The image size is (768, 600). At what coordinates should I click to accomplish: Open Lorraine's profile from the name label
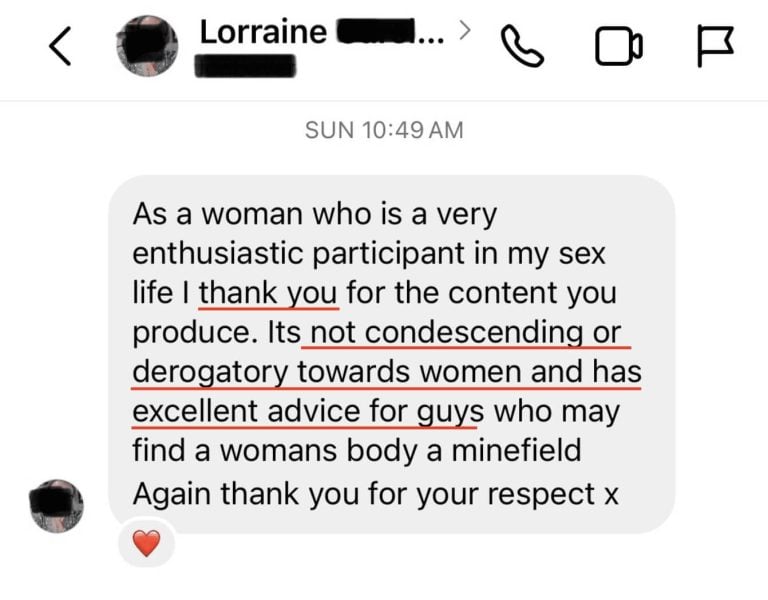[x=263, y=32]
